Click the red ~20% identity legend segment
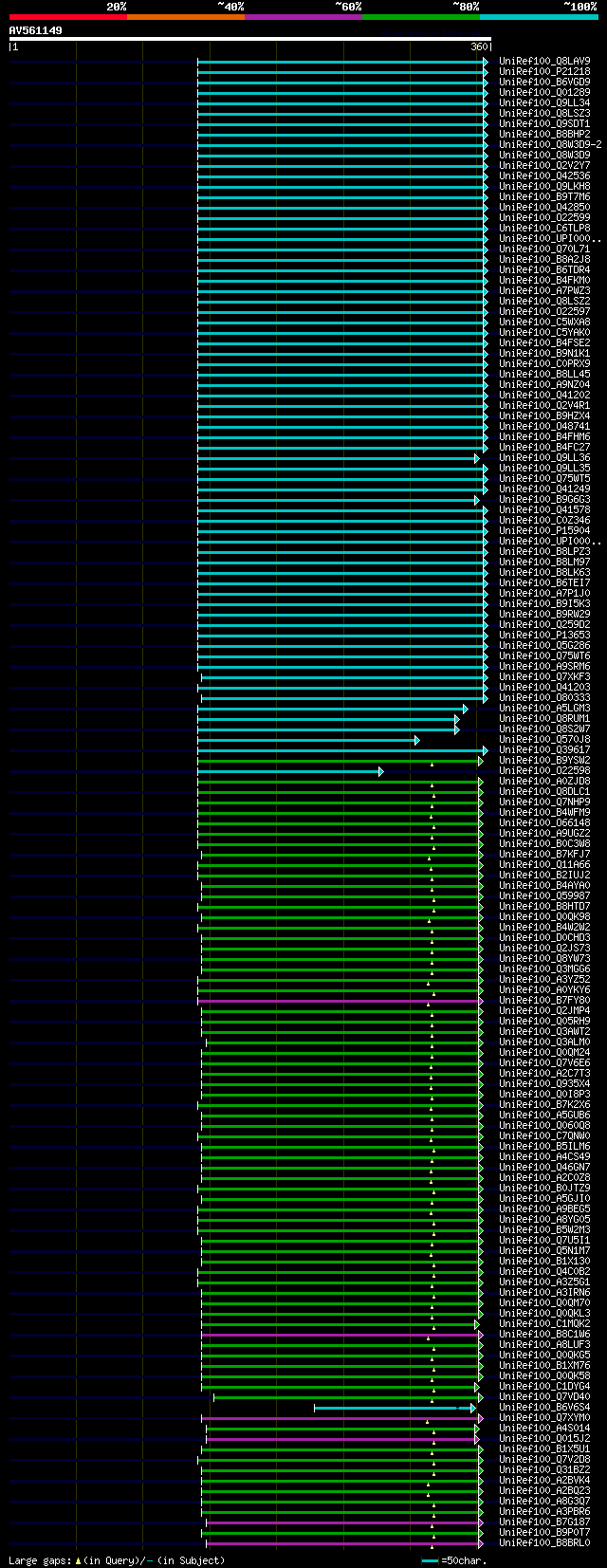Viewport: 607px width, 1568px height. coord(67,16)
